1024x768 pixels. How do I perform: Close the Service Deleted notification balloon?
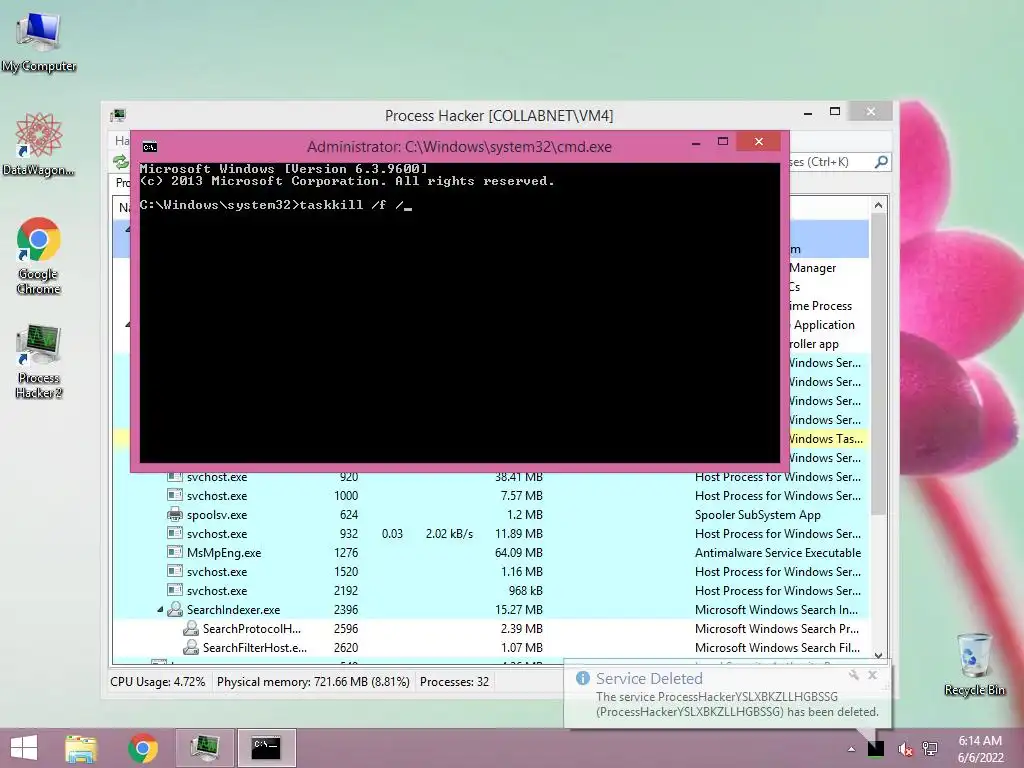point(872,675)
